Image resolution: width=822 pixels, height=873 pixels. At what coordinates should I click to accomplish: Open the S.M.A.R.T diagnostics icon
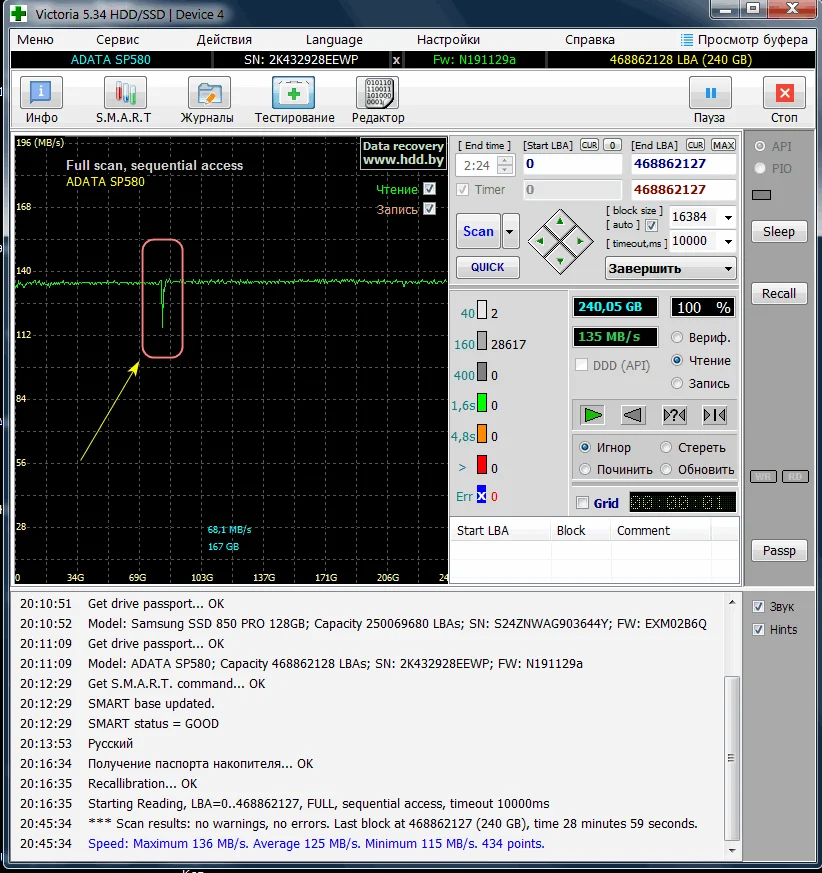click(x=124, y=93)
